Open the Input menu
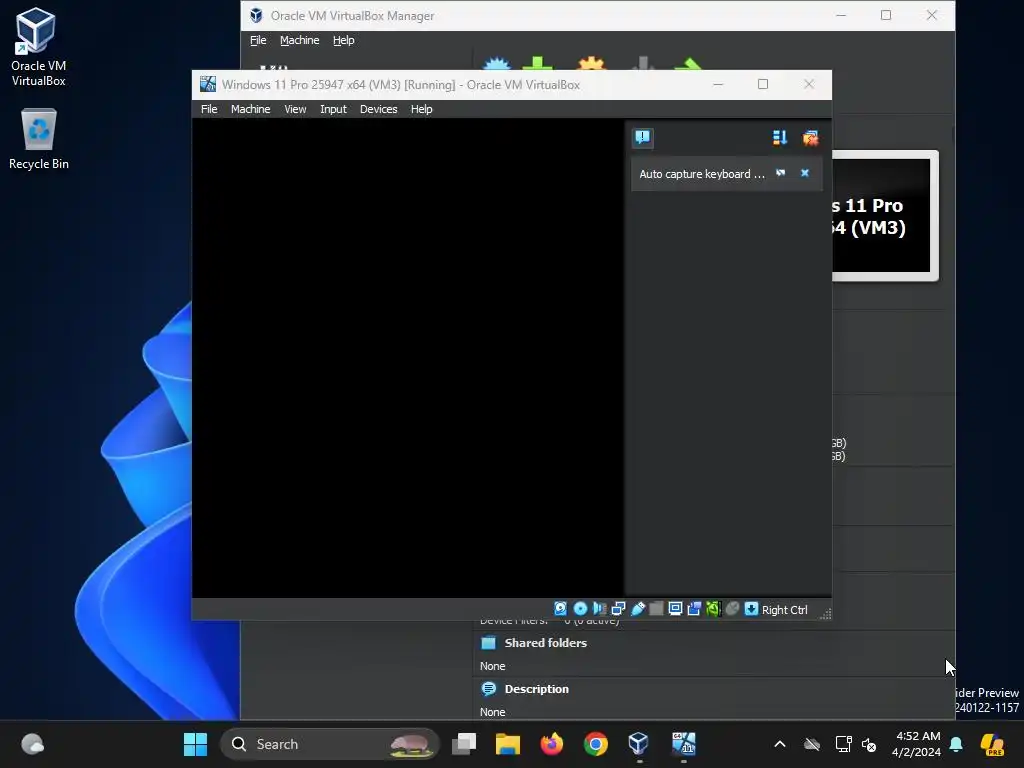This screenshot has height=768, width=1024. click(x=333, y=109)
